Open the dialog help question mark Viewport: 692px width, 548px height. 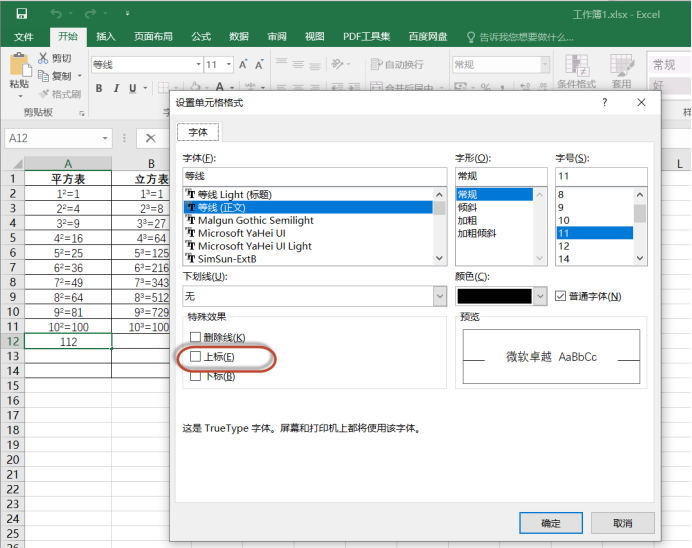coord(605,102)
